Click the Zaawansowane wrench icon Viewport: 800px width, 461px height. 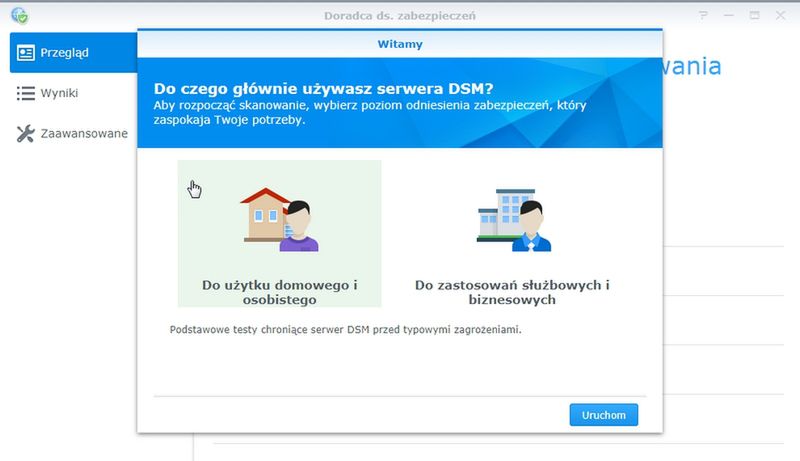point(26,134)
